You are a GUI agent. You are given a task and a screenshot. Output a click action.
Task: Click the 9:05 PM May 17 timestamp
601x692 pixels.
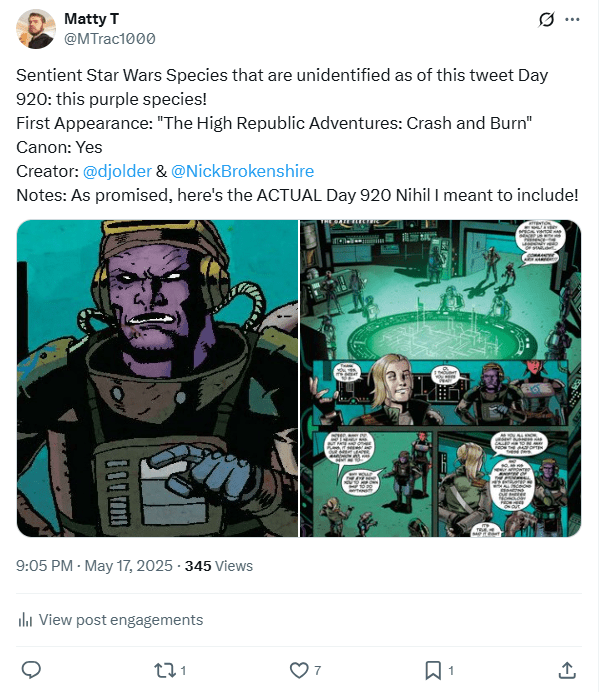point(94,565)
